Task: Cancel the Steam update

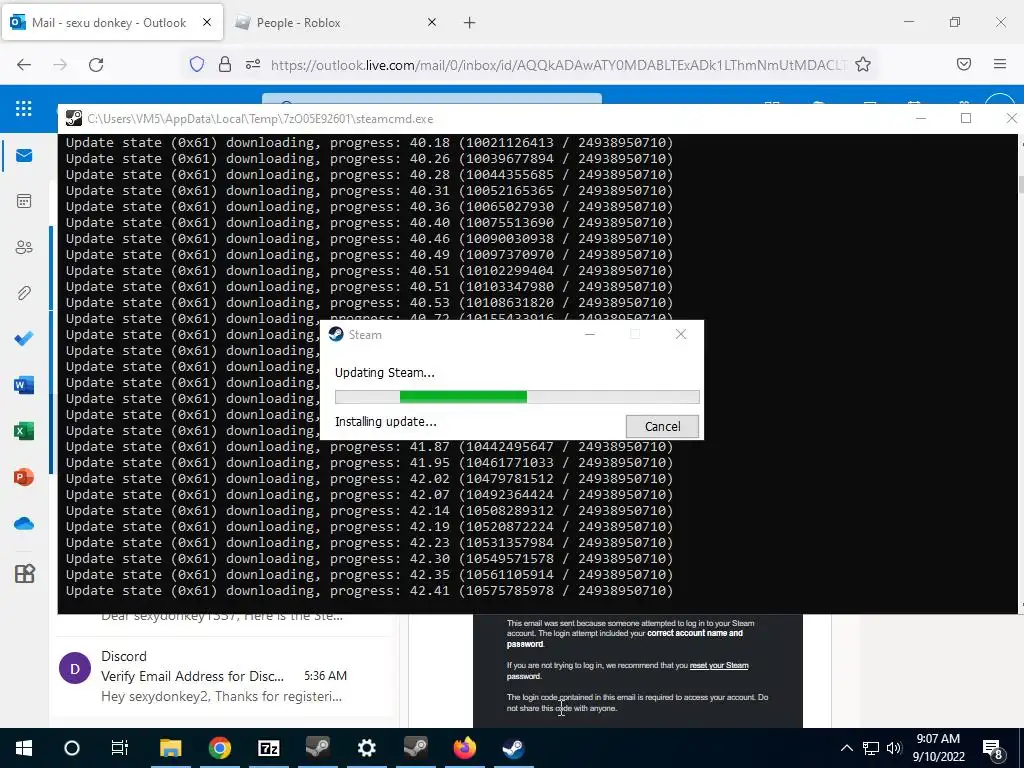Action: (x=662, y=426)
